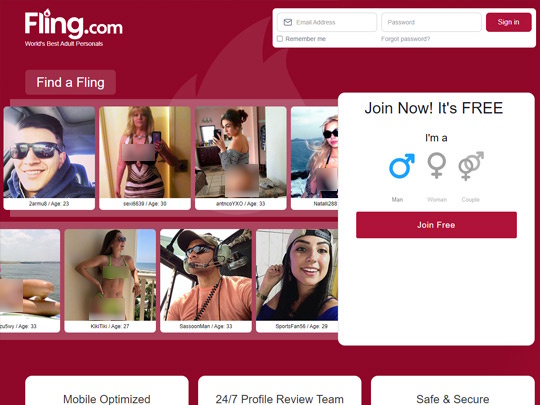Enable the Remember me checkbox
The height and width of the screenshot is (405, 540).
280,39
